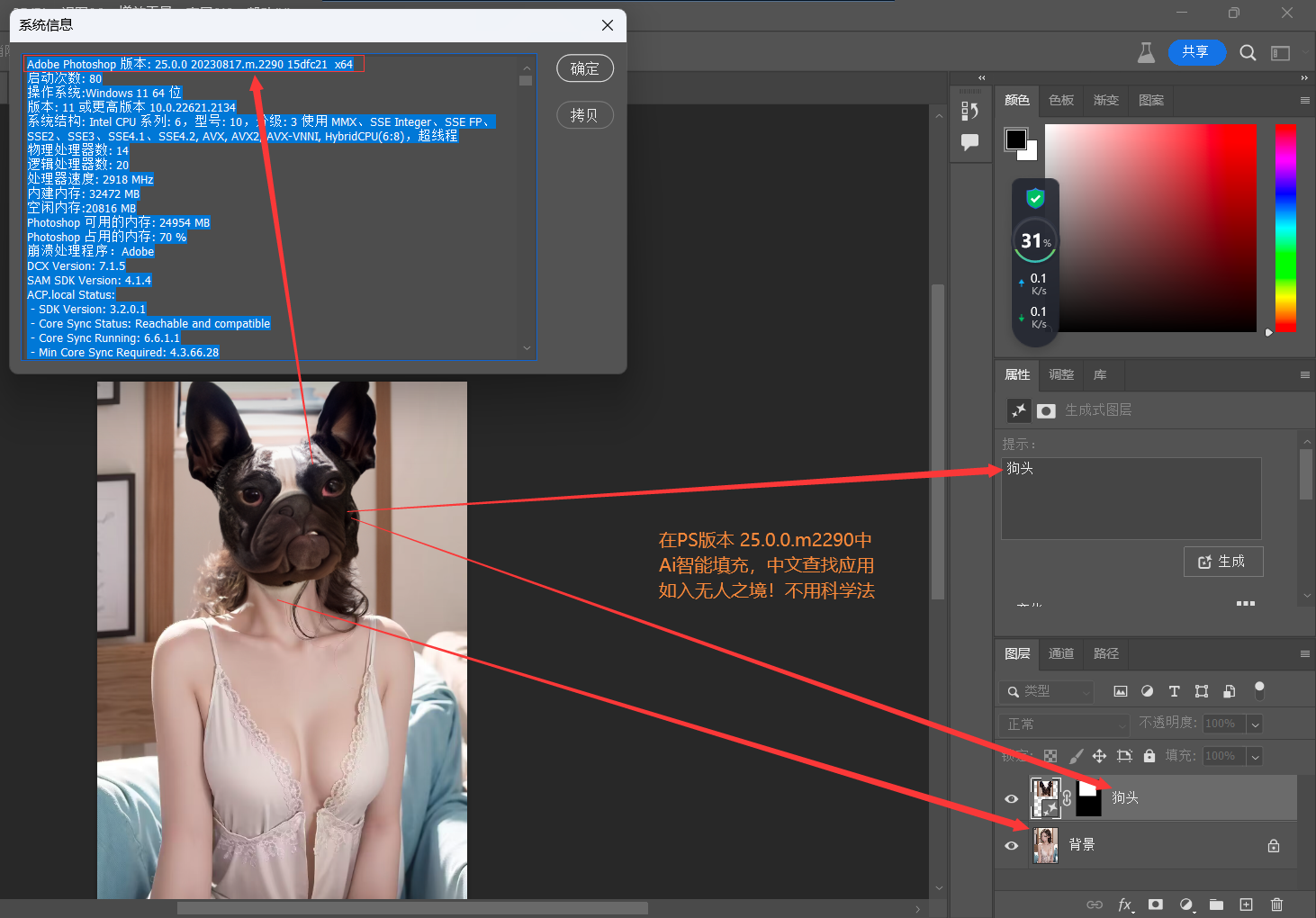The image size is (1316, 918).
Task: Switch to the 调整 tab
Action: click(x=1061, y=375)
